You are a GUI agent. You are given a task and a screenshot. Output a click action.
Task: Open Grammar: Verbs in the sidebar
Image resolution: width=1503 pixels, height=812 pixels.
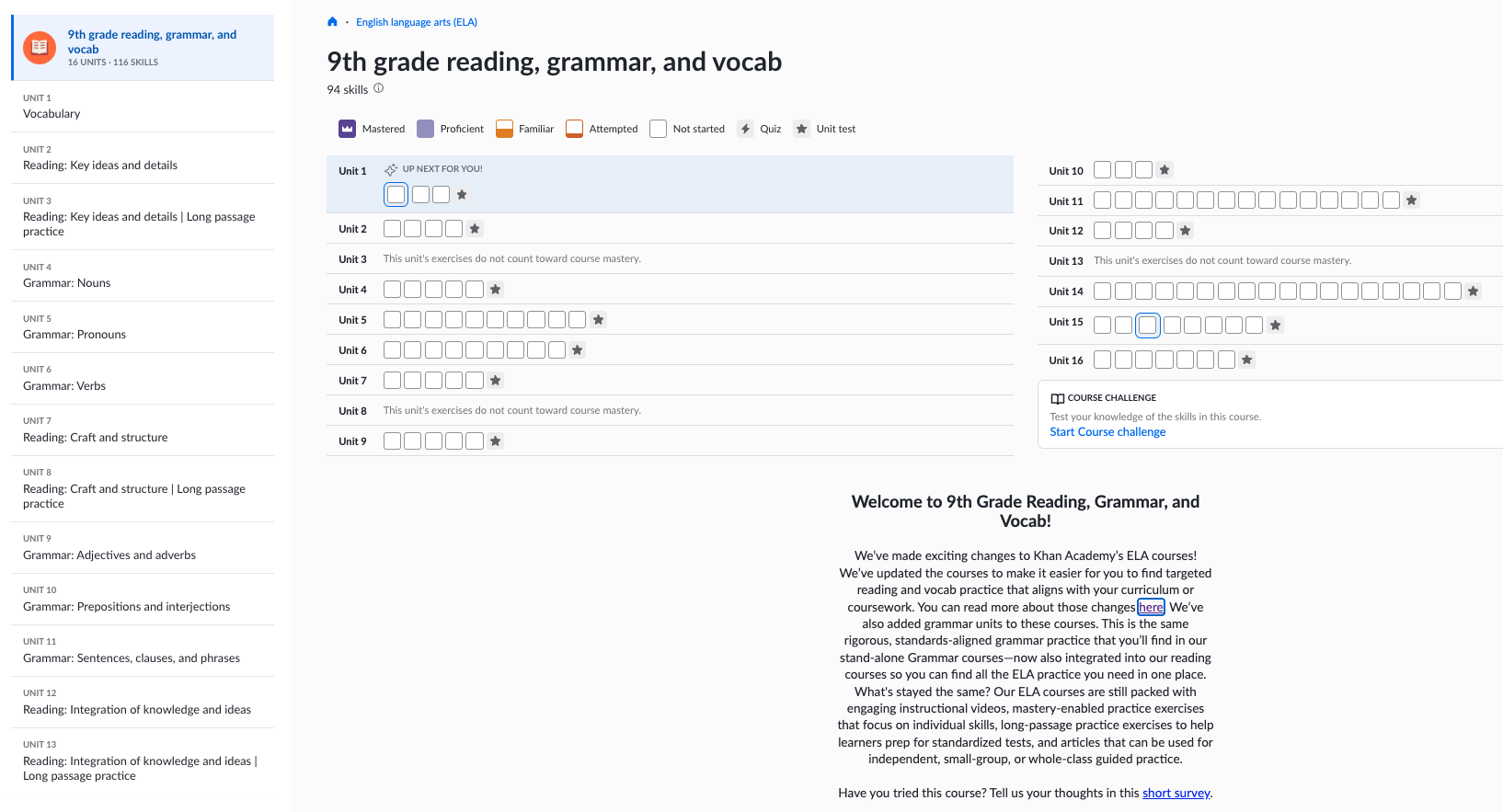(x=143, y=379)
